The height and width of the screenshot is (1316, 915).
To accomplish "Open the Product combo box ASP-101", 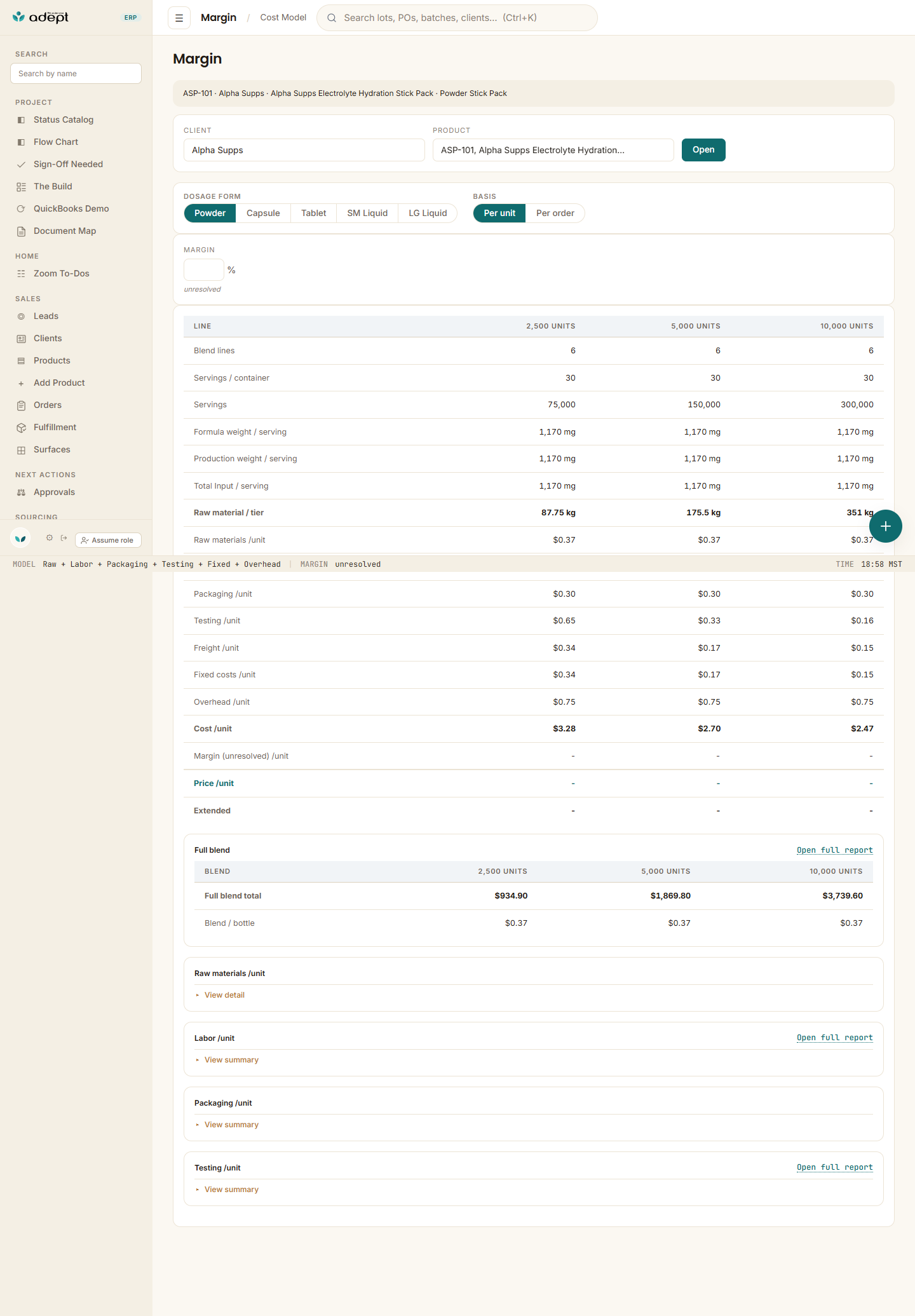I will click(x=553, y=150).
